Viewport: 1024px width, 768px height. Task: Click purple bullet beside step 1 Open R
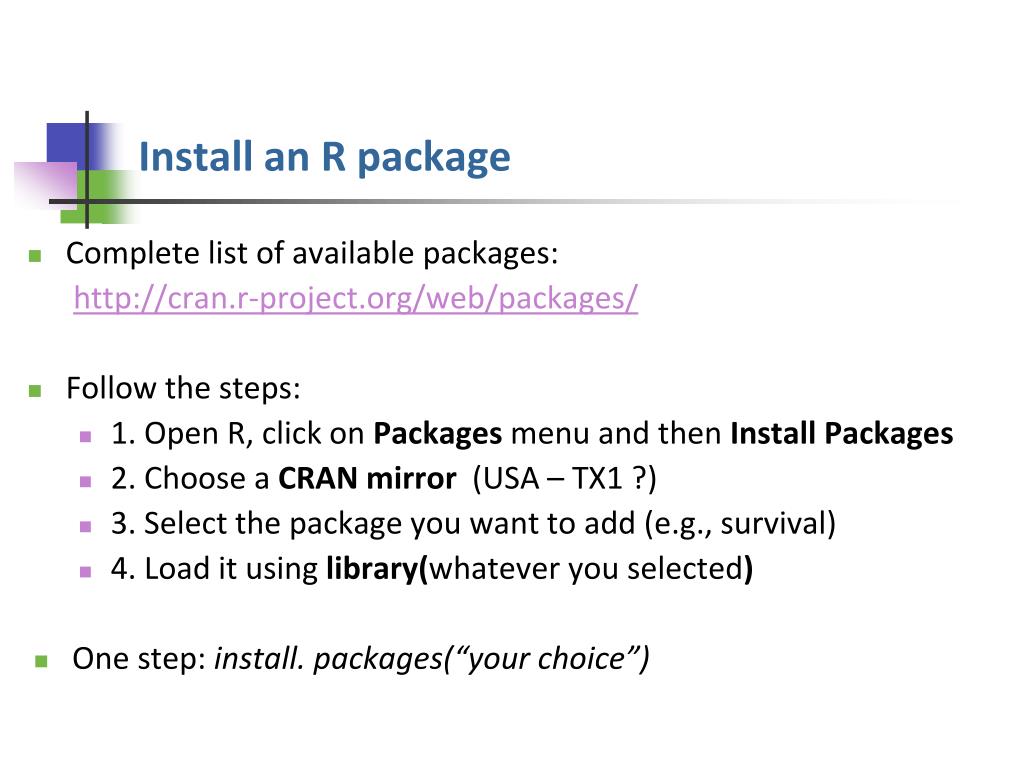pos(86,436)
